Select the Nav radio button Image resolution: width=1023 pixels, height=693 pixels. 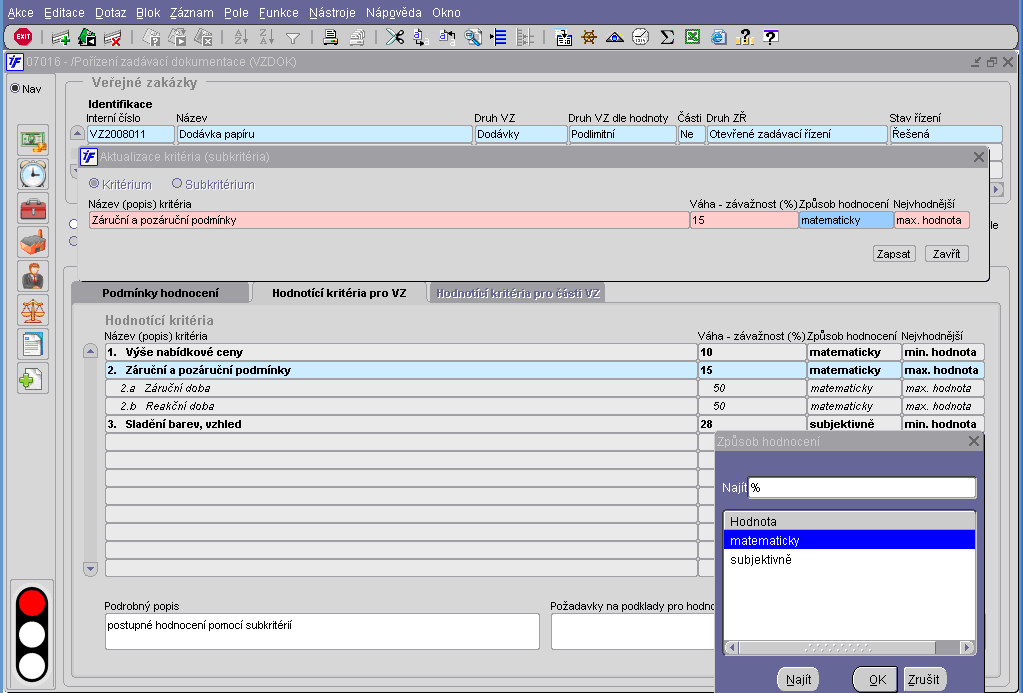pyautogui.click(x=15, y=89)
